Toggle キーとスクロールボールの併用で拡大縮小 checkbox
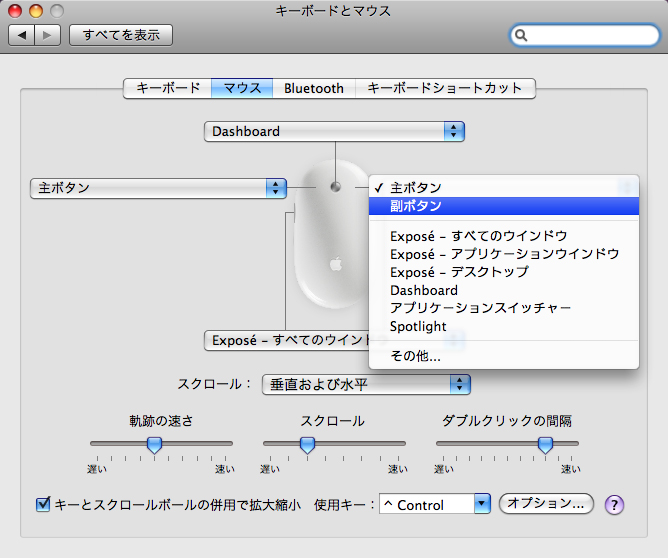The width and height of the screenshot is (668, 558). 43,505
